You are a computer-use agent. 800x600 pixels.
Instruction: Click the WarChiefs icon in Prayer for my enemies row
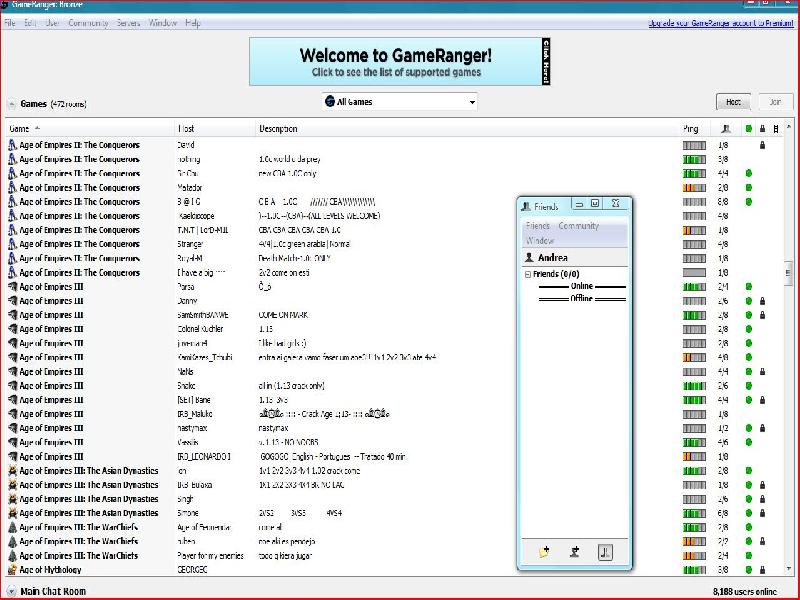(12, 556)
